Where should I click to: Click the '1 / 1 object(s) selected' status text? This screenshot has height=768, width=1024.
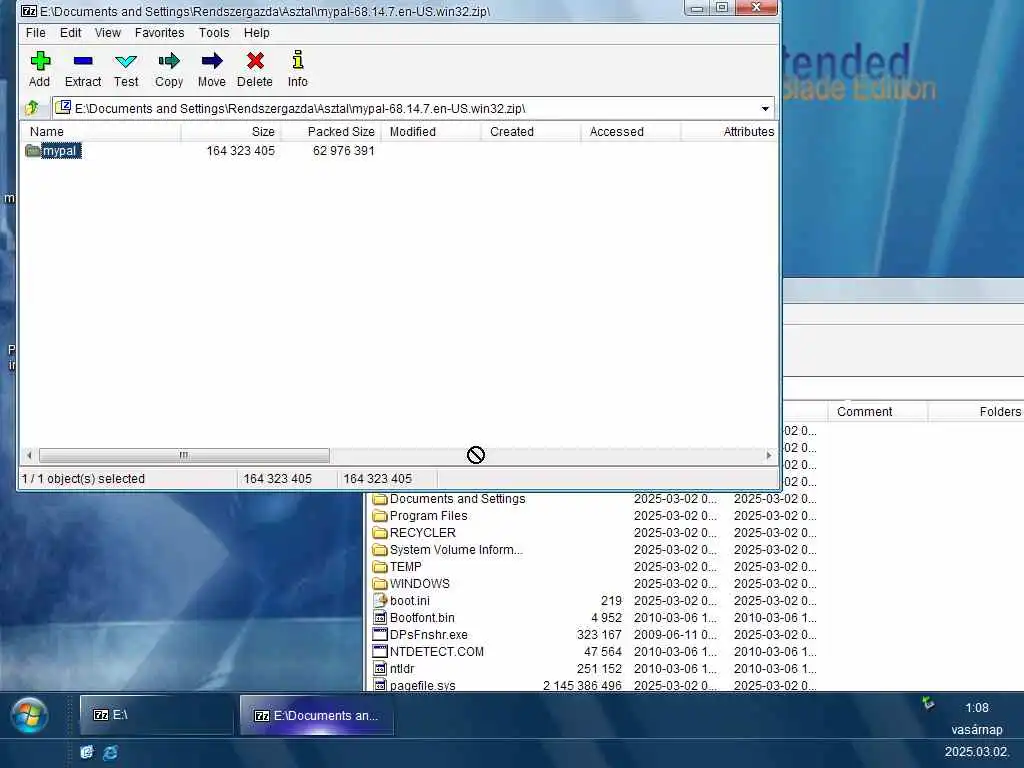[83, 479]
